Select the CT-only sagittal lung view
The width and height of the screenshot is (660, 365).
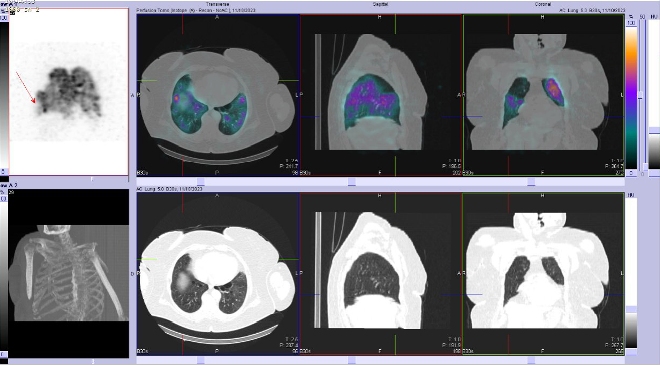(x=381, y=274)
